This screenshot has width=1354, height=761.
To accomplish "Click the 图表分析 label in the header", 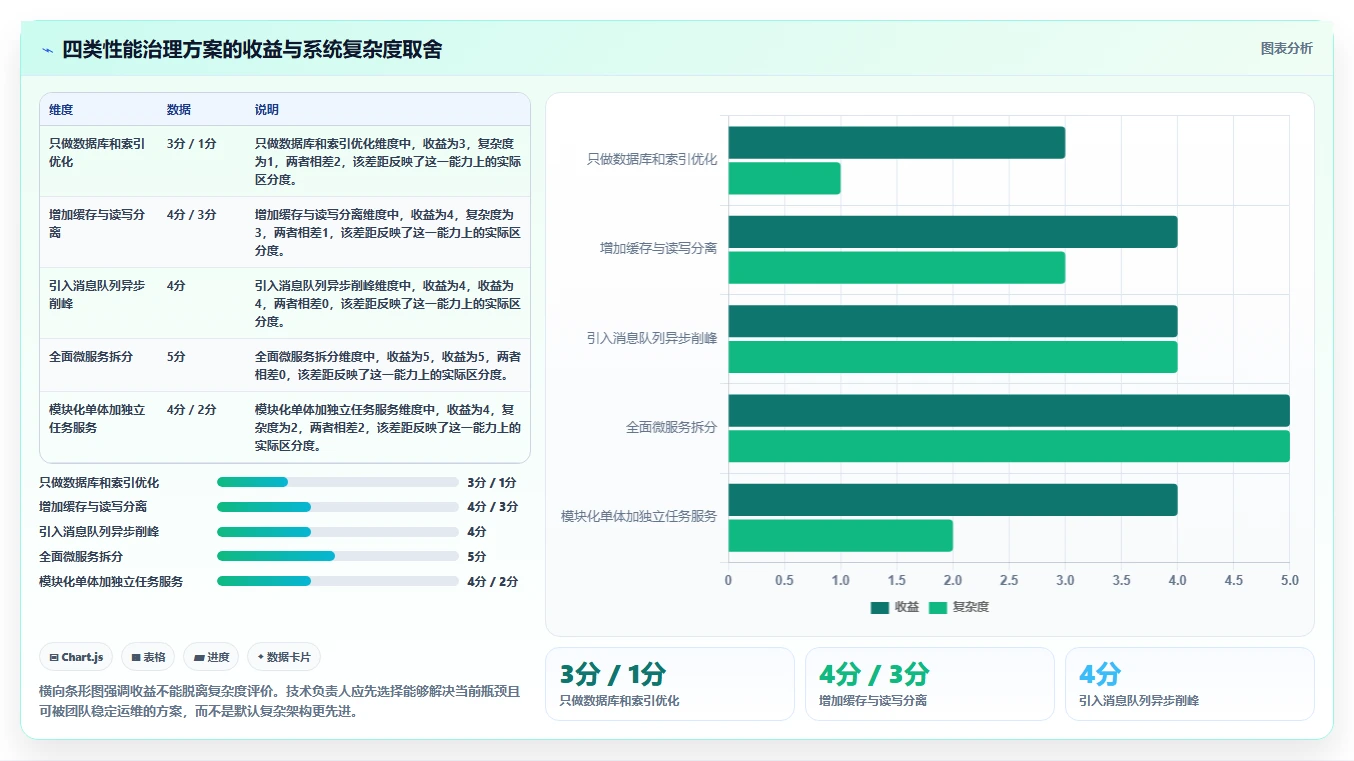I will click(x=1287, y=48).
